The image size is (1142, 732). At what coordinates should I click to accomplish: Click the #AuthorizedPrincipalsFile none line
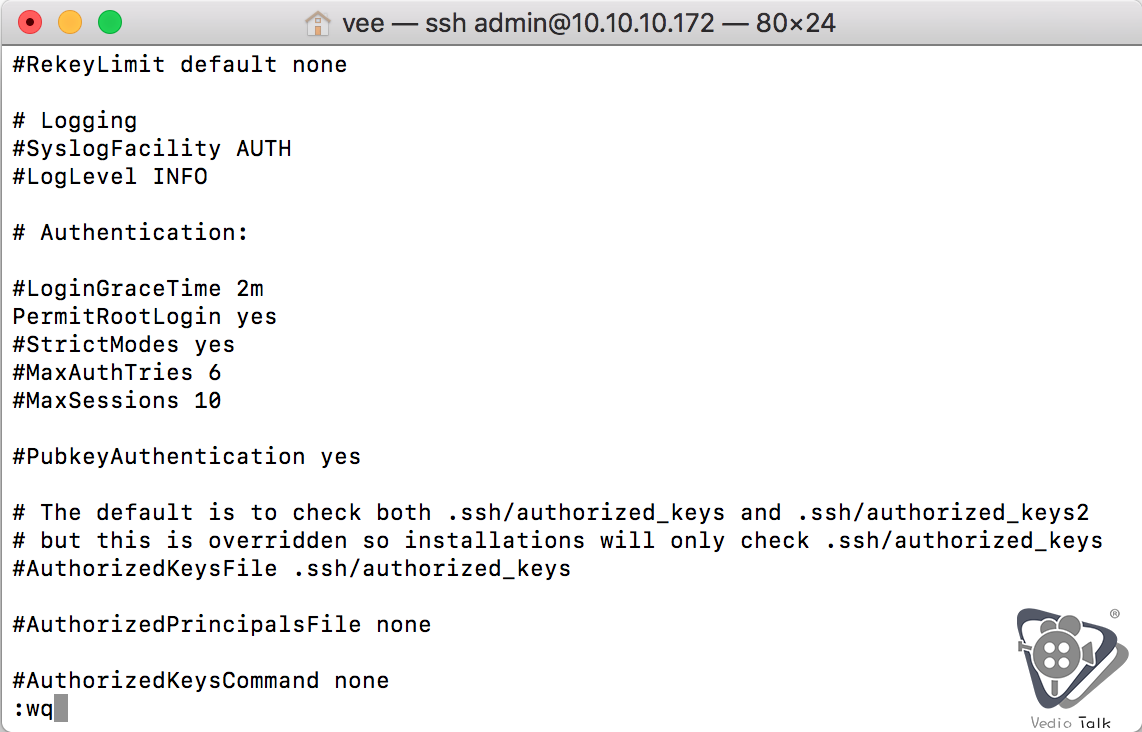tap(221, 625)
